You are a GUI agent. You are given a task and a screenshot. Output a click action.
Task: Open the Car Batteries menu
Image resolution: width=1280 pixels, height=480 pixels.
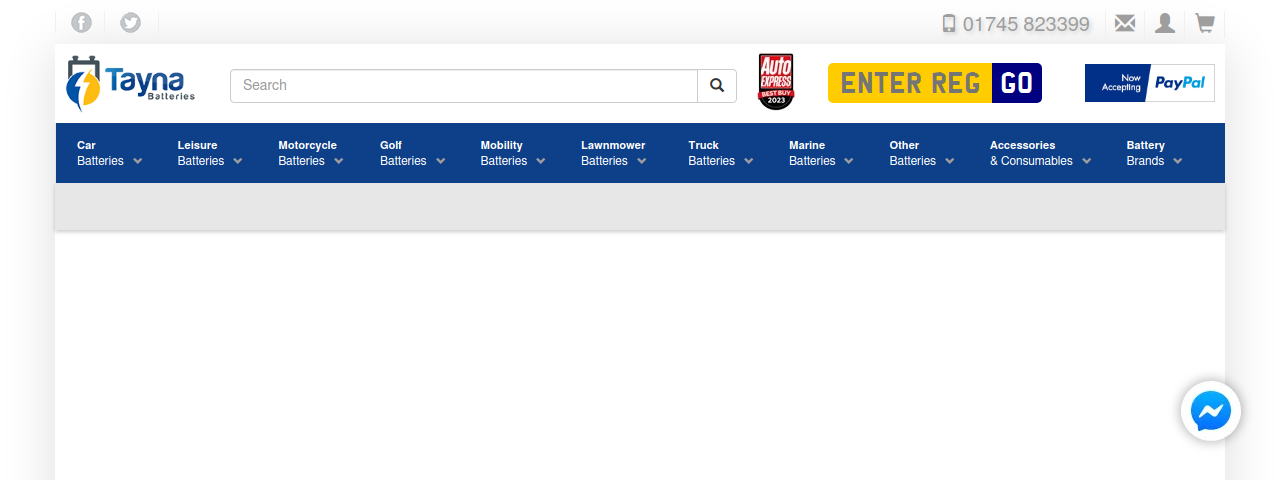point(110,153)
